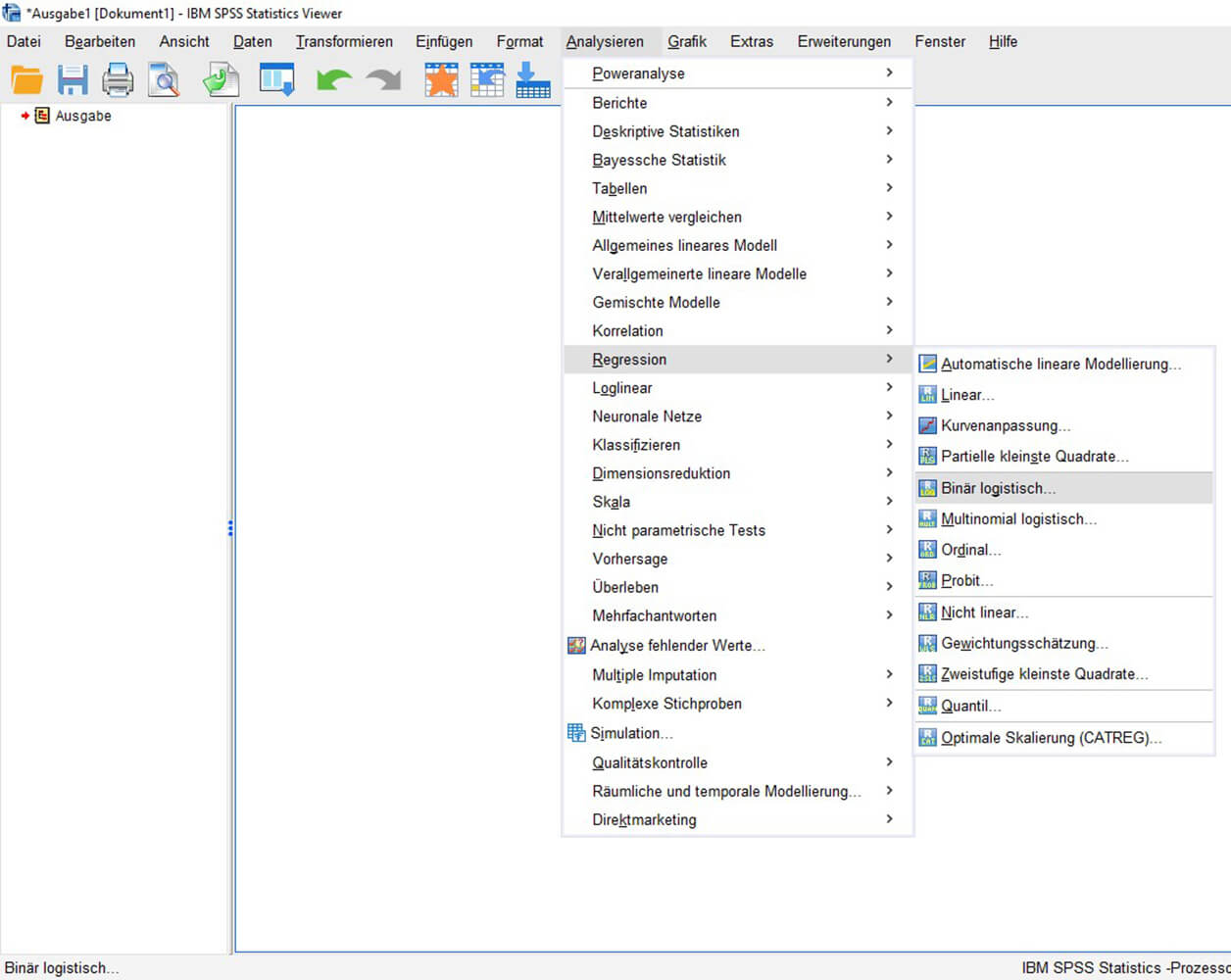The height and width of the screenshot is (980, 1231).
Task: Select Binär logistisch regression
Action: click(998, 488)
